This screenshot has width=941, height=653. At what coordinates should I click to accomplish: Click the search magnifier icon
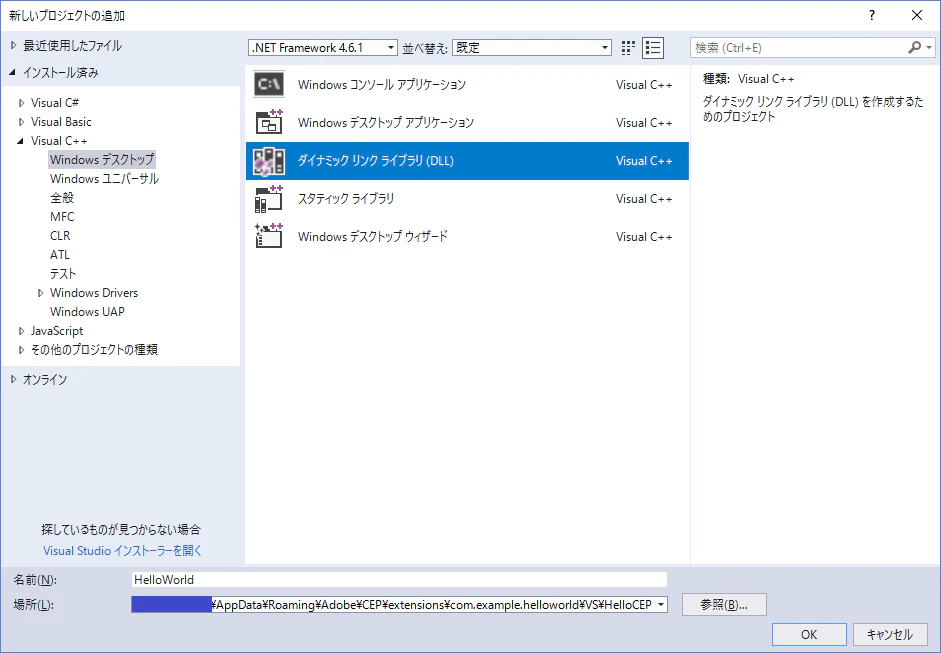coord(915,47)
